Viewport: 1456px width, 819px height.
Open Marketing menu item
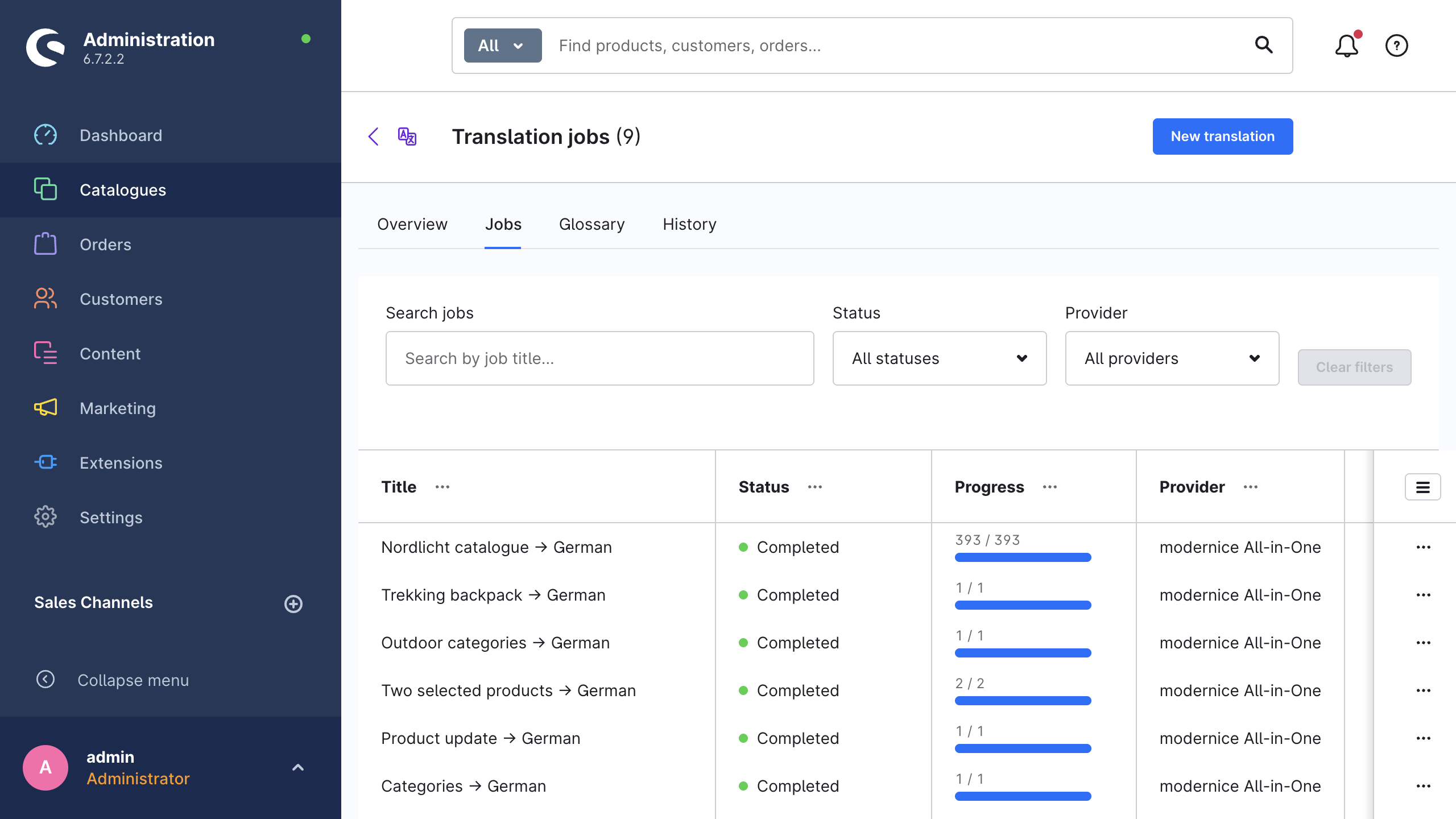click(171, 408)
